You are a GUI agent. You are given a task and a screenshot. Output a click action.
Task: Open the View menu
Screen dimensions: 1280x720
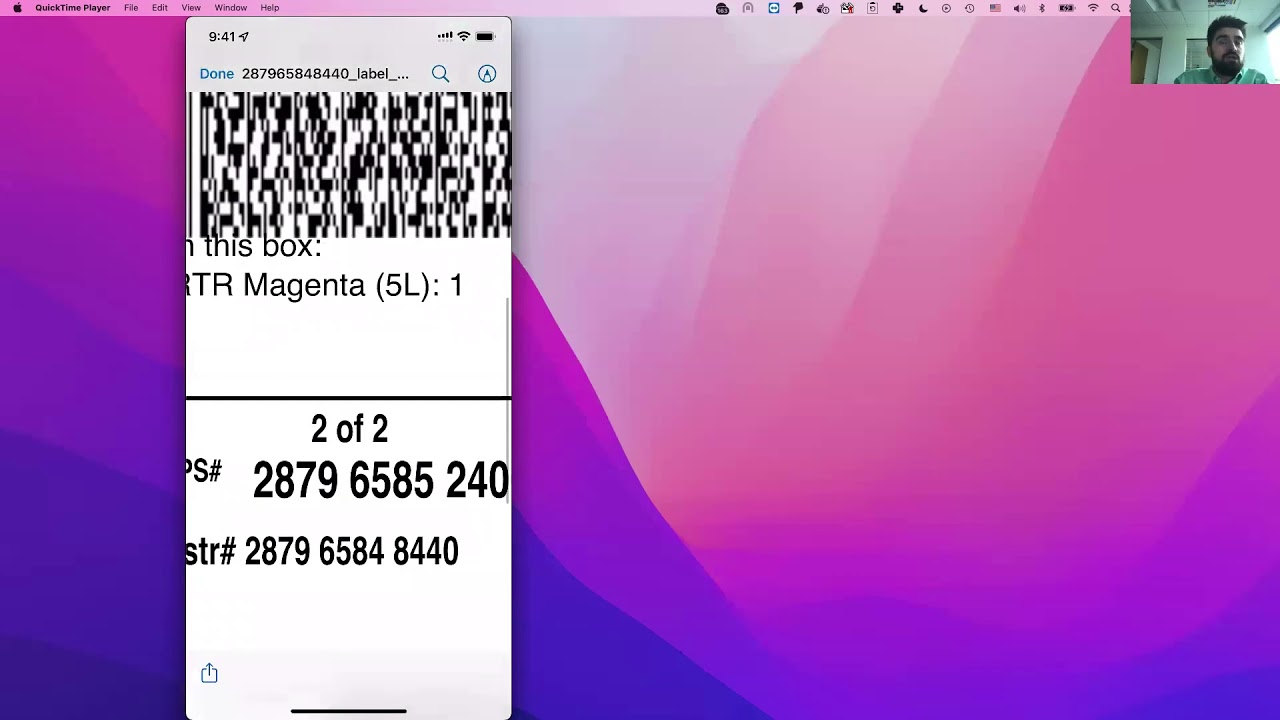(191, 8)
